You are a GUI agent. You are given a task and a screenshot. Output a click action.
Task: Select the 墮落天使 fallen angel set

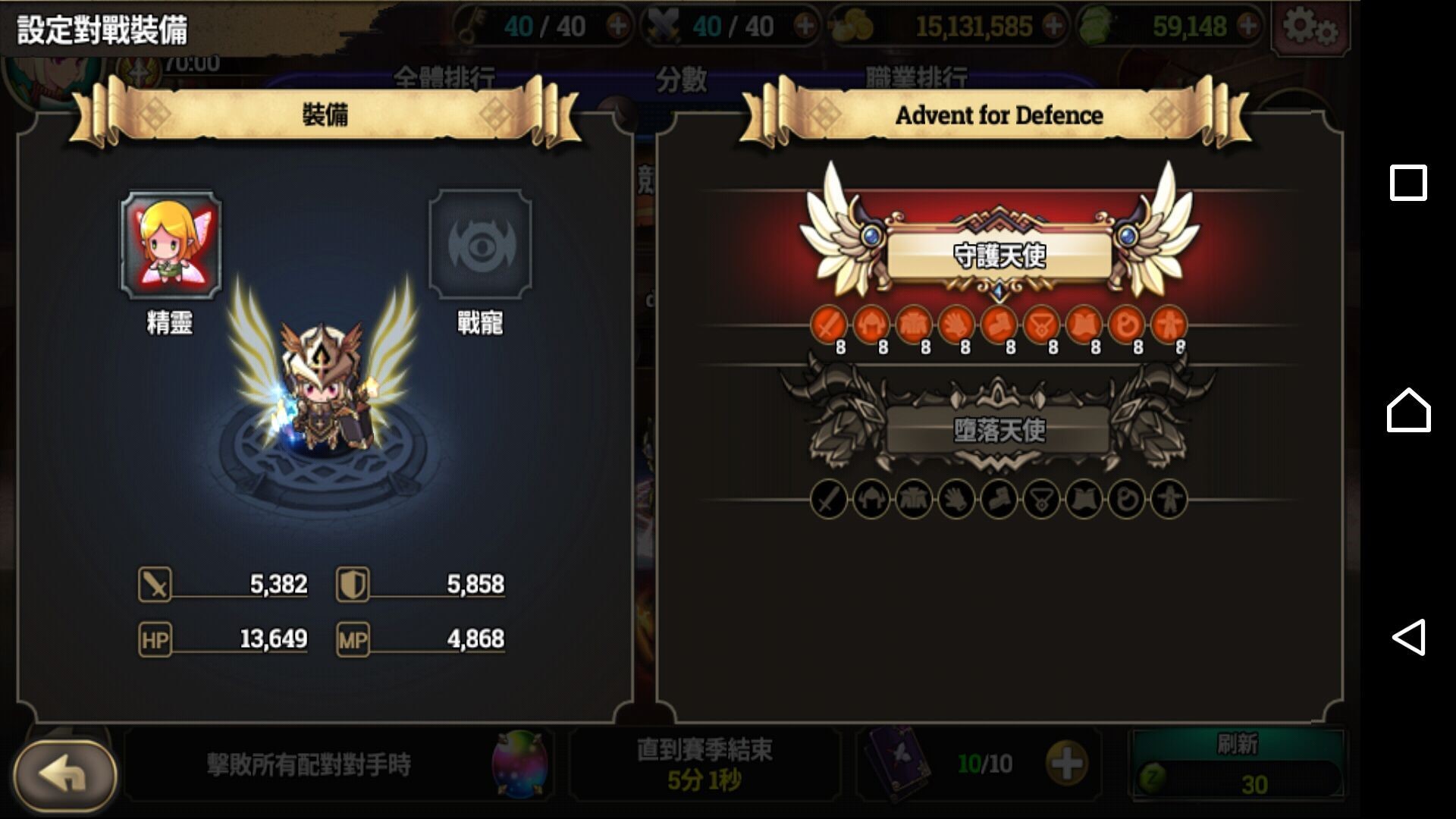coord(999,430)
